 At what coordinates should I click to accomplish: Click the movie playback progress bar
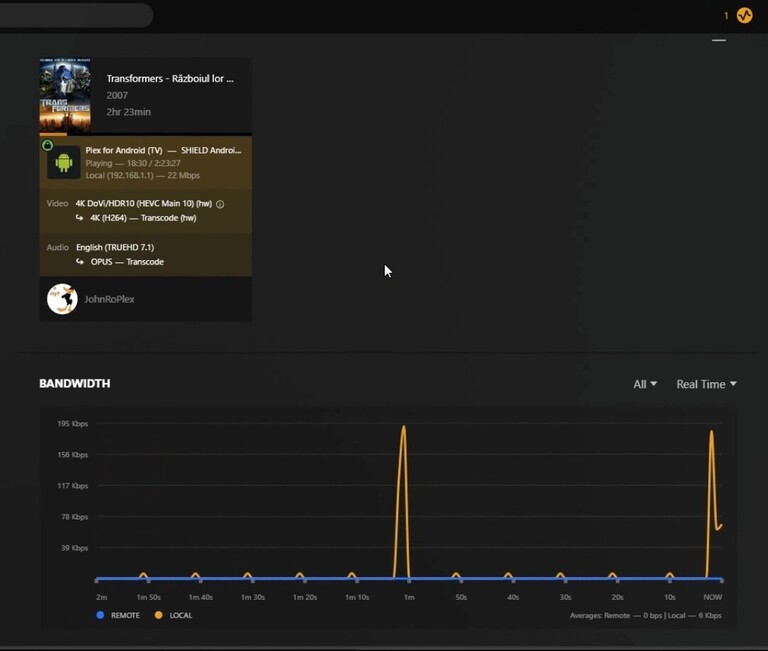coord(145,134)
